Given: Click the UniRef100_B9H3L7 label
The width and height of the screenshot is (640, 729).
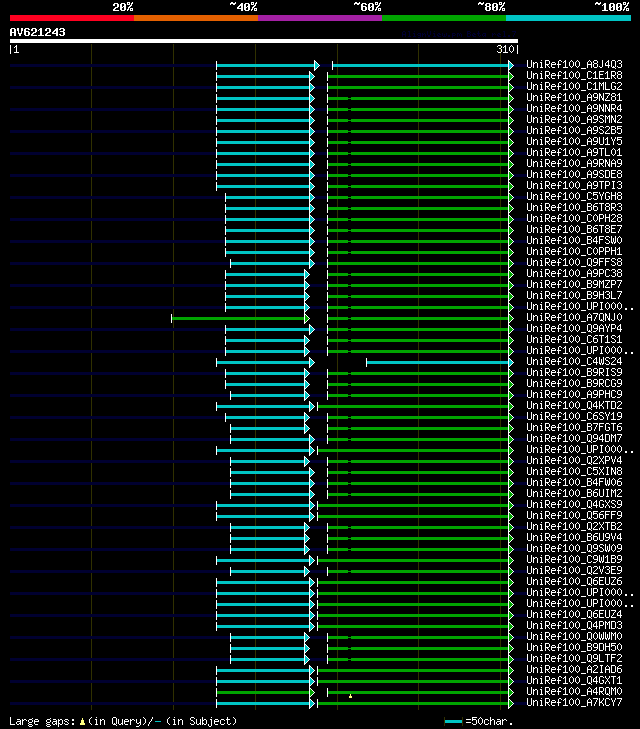Looking at the screenshot, I should [x=574, y=296].
